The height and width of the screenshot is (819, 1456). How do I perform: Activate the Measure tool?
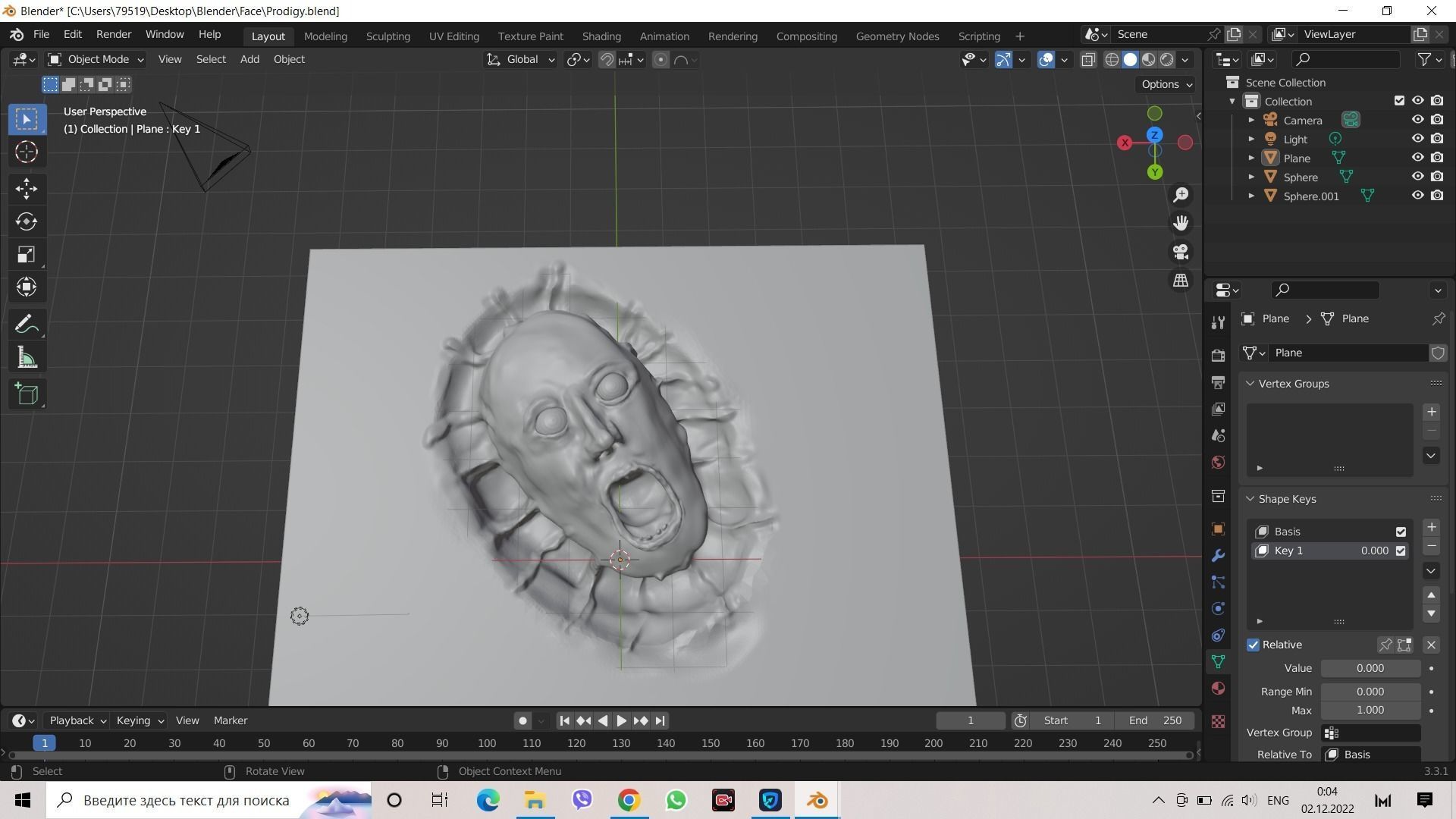(x=26, y=357)
